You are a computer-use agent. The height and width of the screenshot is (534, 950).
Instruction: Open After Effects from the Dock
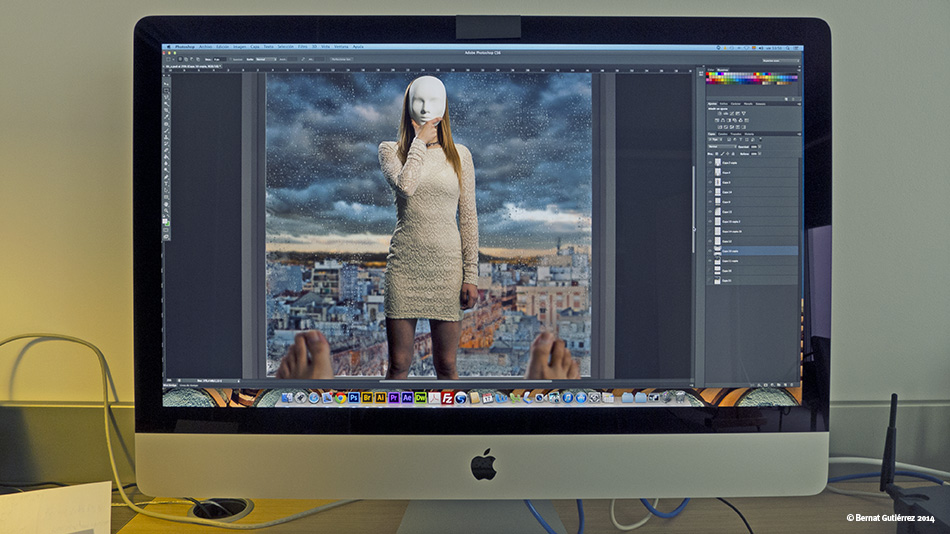407,398
